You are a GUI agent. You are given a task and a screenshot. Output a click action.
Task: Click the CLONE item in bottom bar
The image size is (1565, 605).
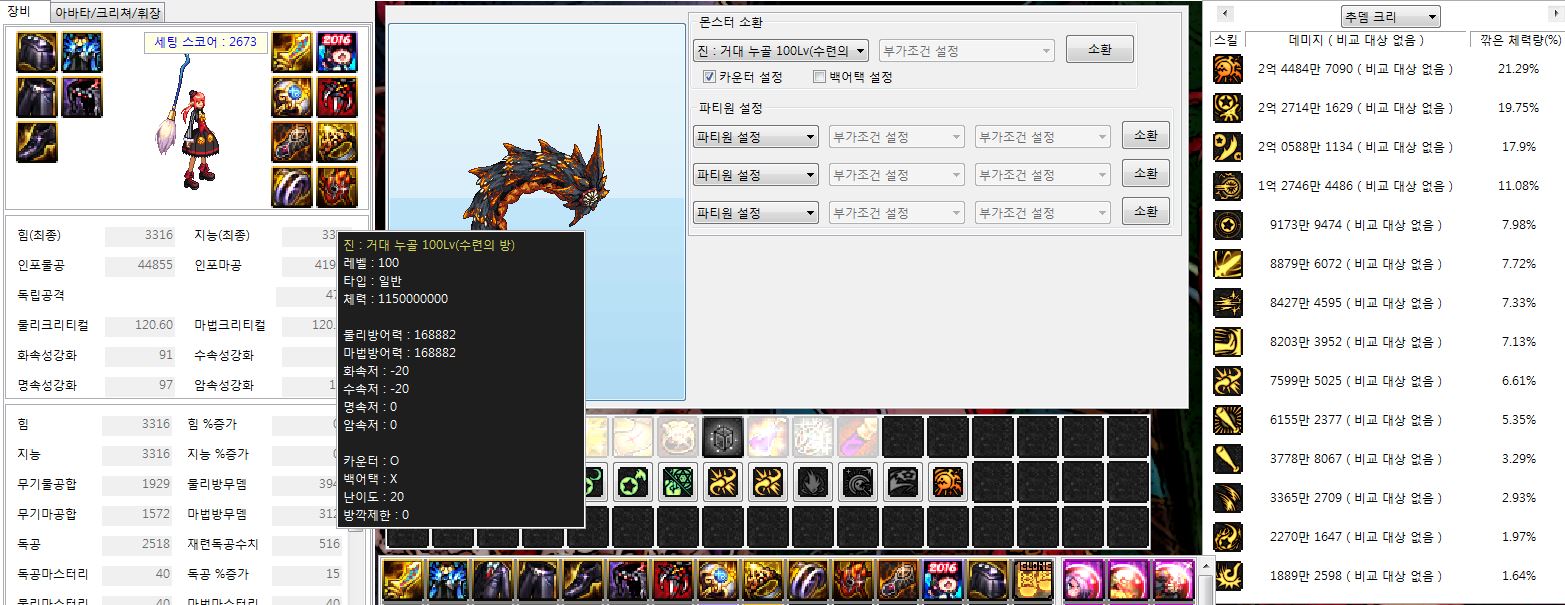1032,580
